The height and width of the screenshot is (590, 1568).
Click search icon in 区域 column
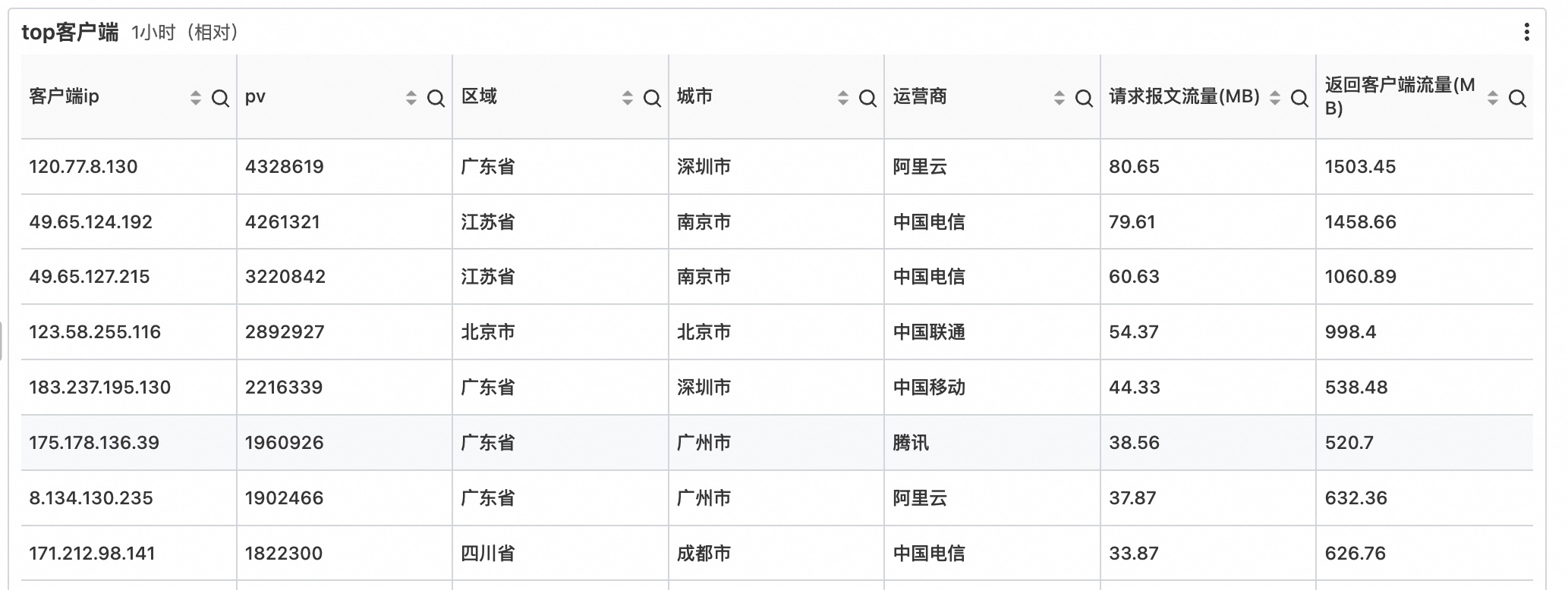tap(652, 98)
